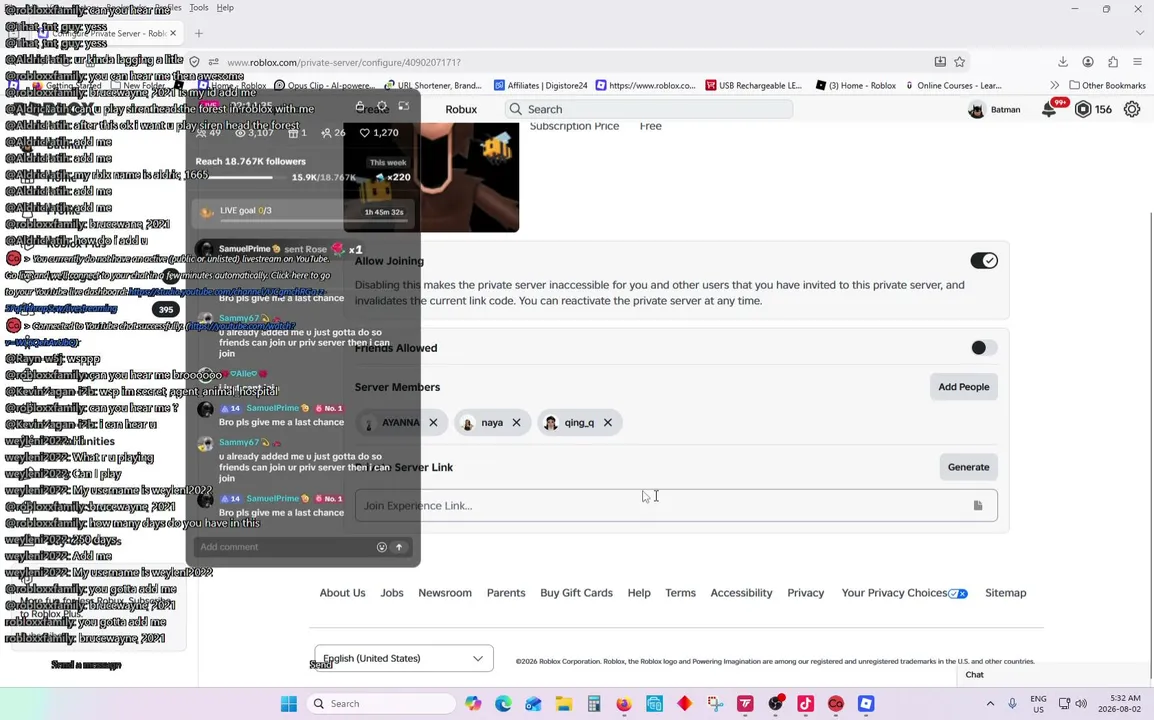Focus the Join Experience Link field
This screenshot has width=1154, height=720.
tap(676, 506)
